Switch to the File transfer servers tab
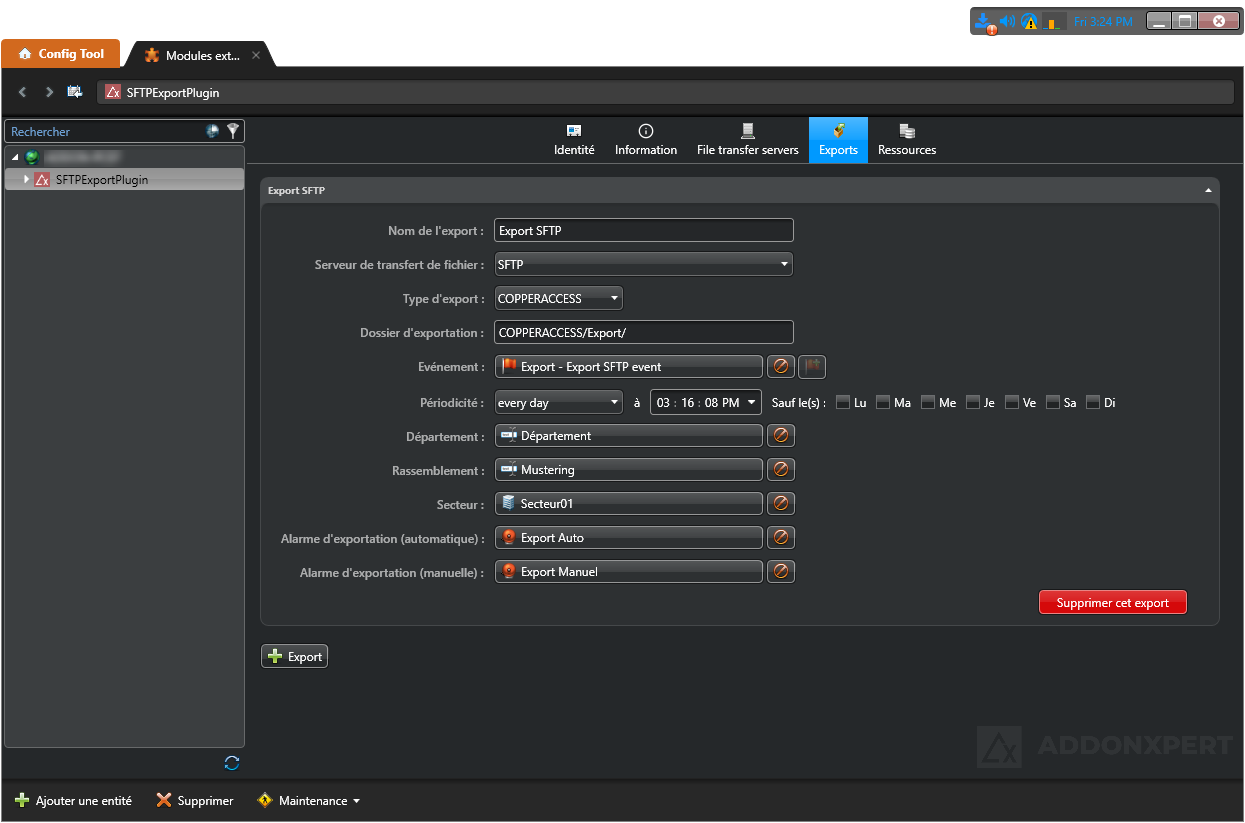1245x823 pixels. pyautogui.click(x=747, y=140)
